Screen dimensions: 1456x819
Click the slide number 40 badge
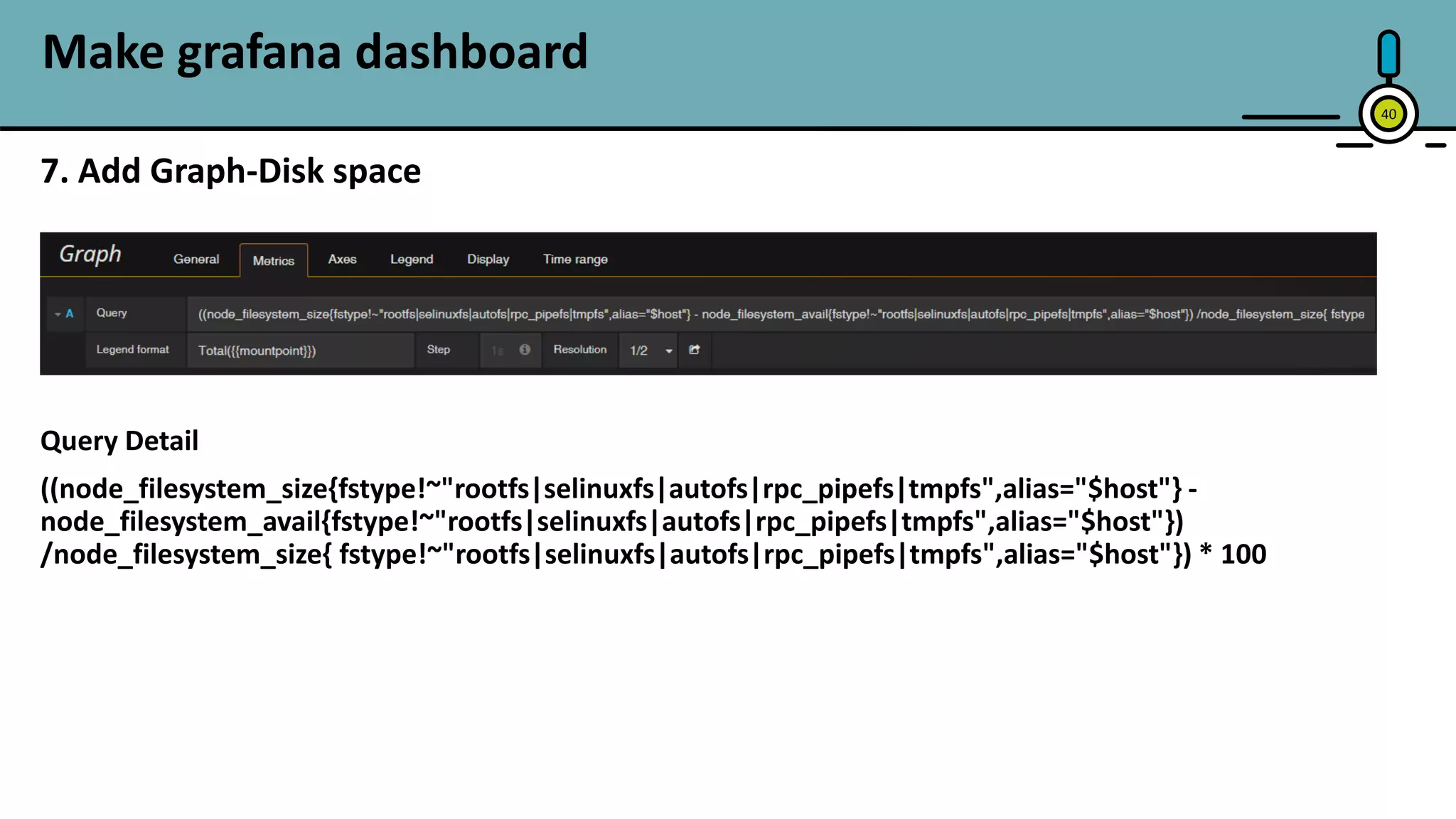pyautogui.click(x=1388, y=114)
